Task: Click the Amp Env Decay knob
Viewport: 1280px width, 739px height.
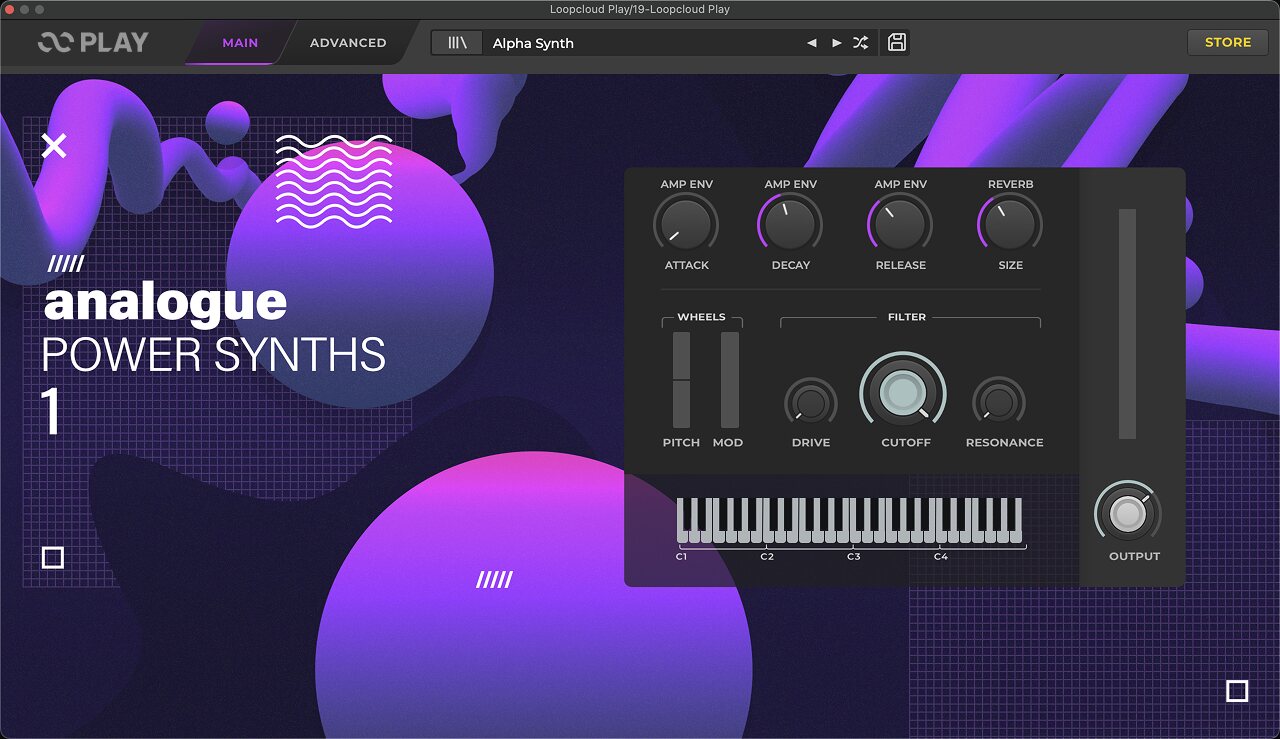Action: (790, 224)
